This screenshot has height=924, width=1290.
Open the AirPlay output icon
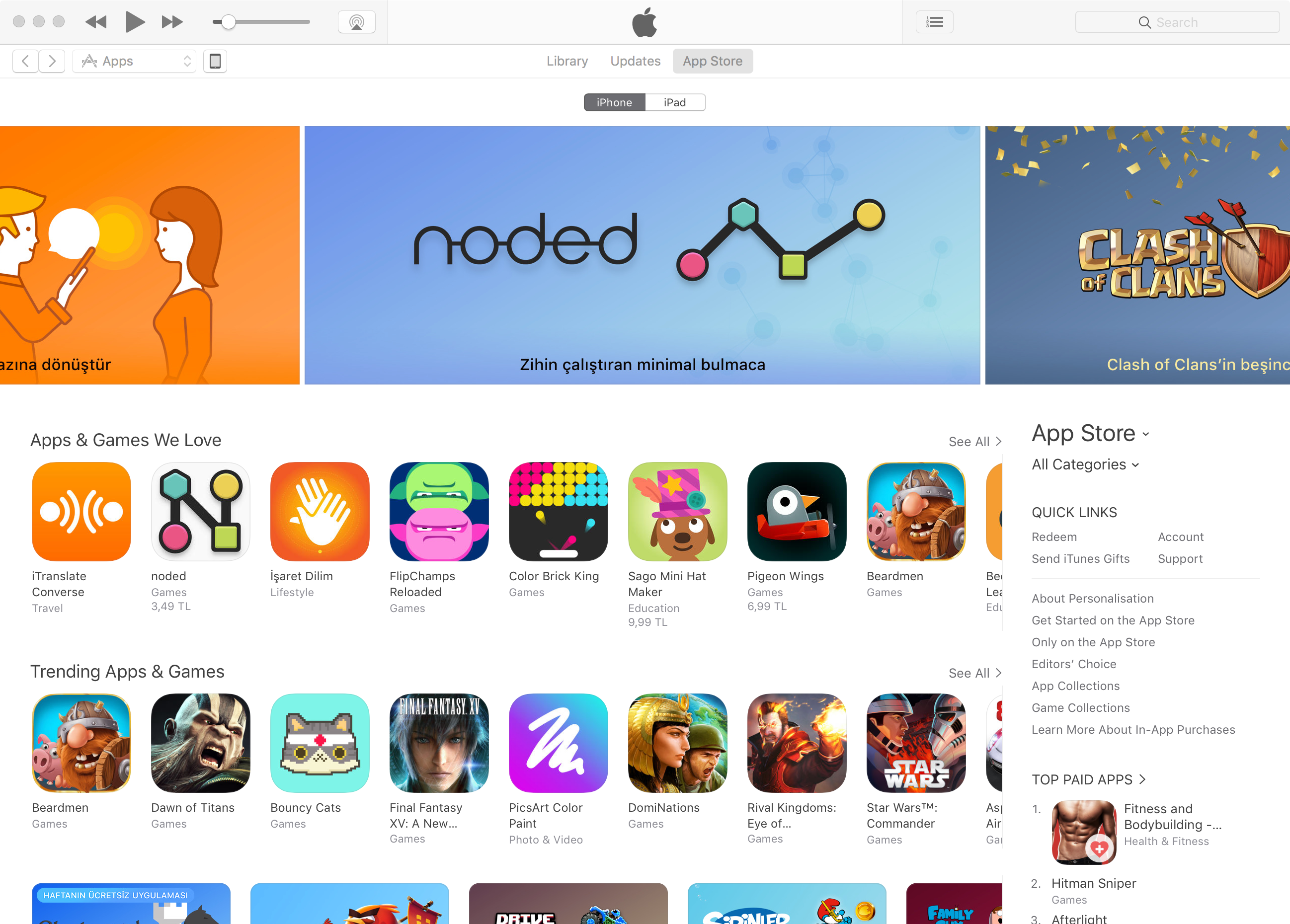click(357, 22)
